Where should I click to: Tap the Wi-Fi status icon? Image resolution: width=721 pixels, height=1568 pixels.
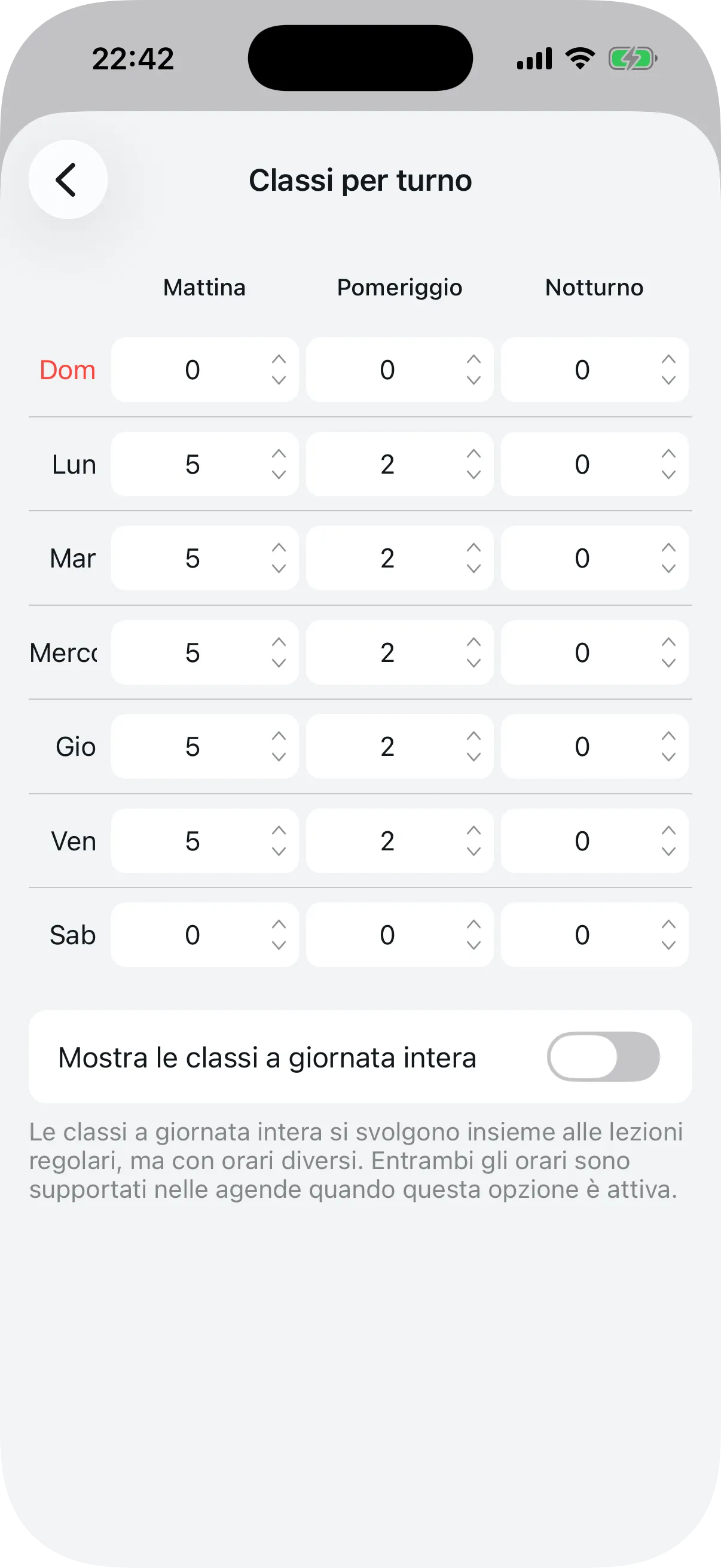[580, 59]
